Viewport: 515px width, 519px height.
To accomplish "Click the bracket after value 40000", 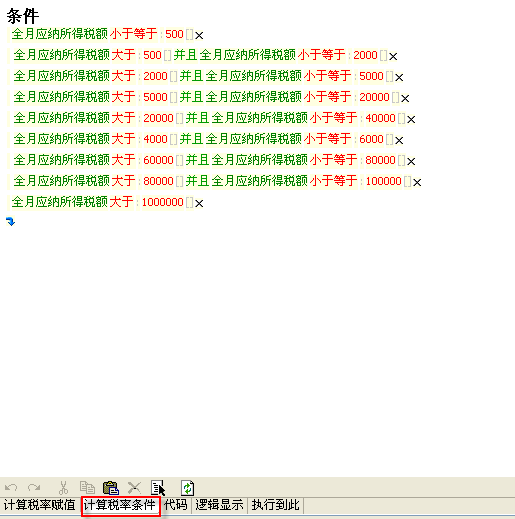I will pos(401,118).
